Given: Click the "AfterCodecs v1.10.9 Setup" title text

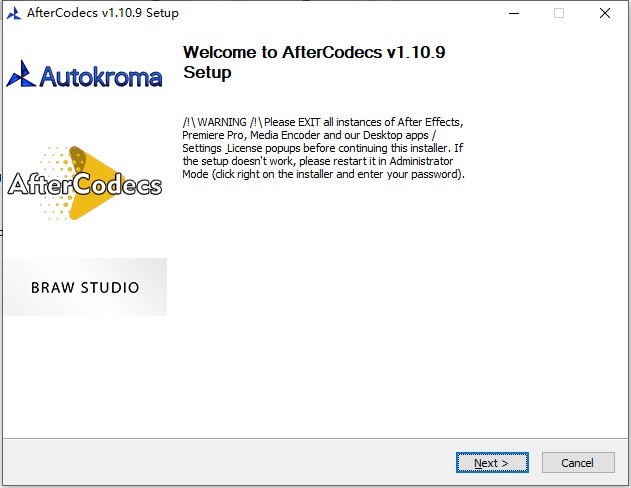Looking at the screenshot, I should click(103, 13).
